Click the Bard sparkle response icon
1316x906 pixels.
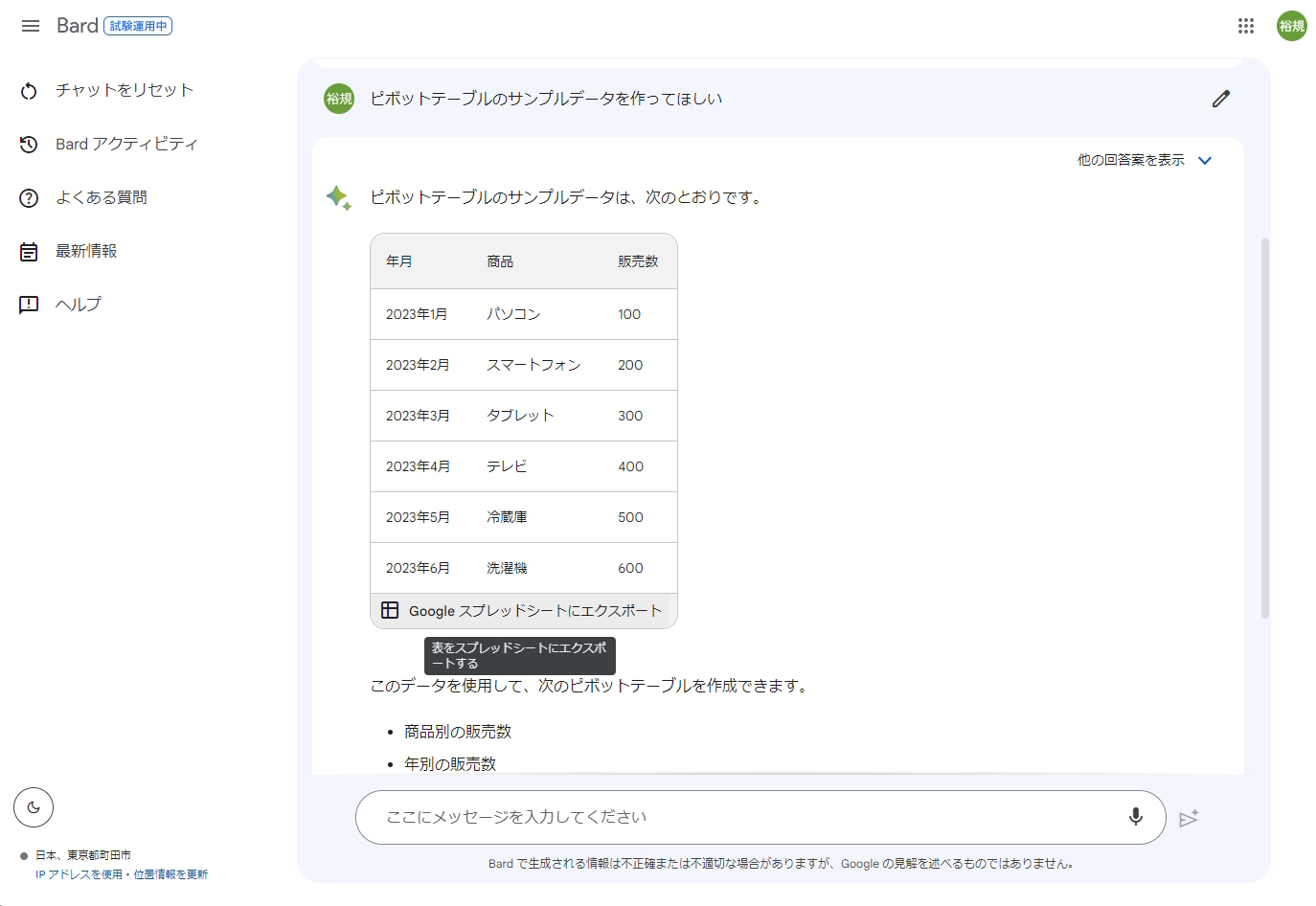(x=340, y=196)
